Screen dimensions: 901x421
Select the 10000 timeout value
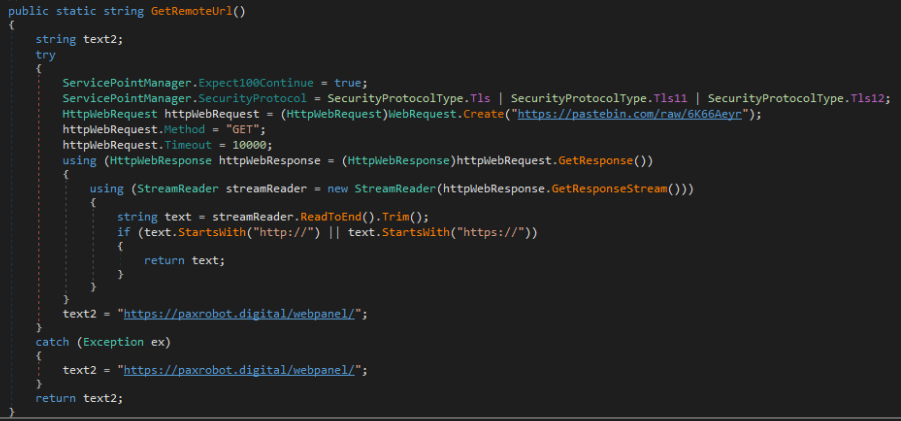[x=249, y=145]
